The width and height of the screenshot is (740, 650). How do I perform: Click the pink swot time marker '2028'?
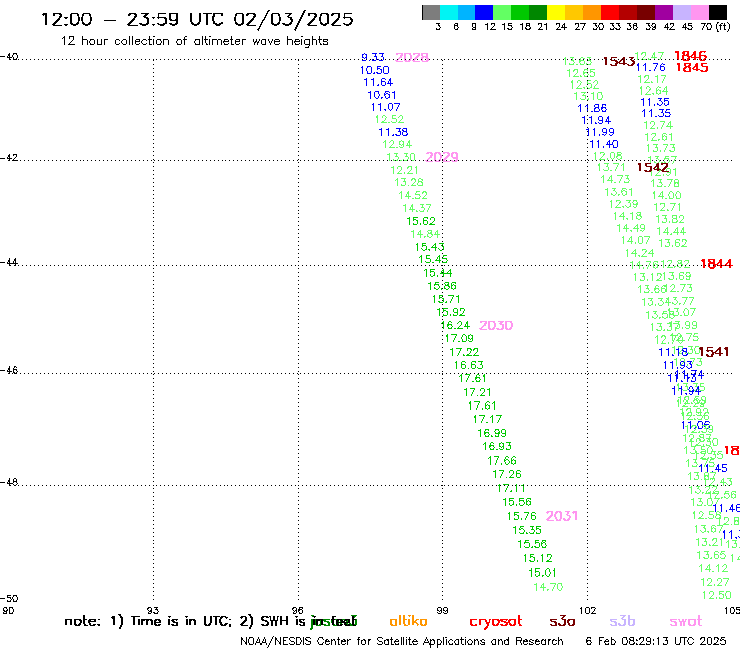coord(412,58)
